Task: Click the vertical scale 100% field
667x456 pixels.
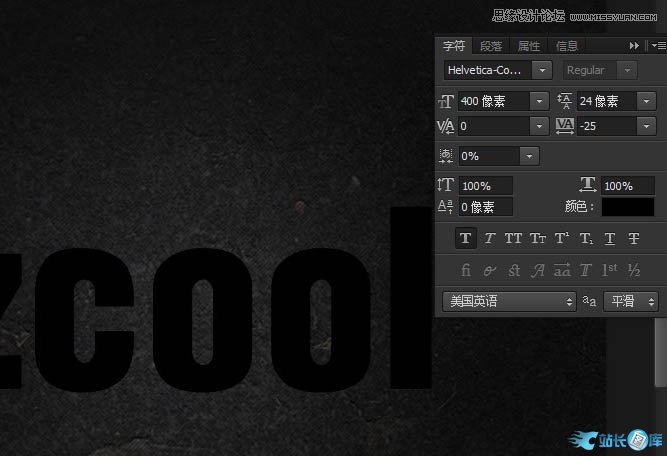Action: 486,186
